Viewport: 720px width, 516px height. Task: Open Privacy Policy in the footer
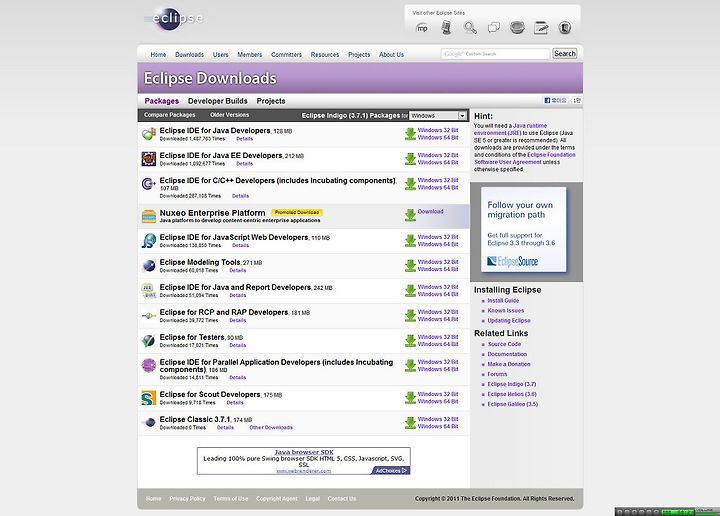tap(187, 499)
